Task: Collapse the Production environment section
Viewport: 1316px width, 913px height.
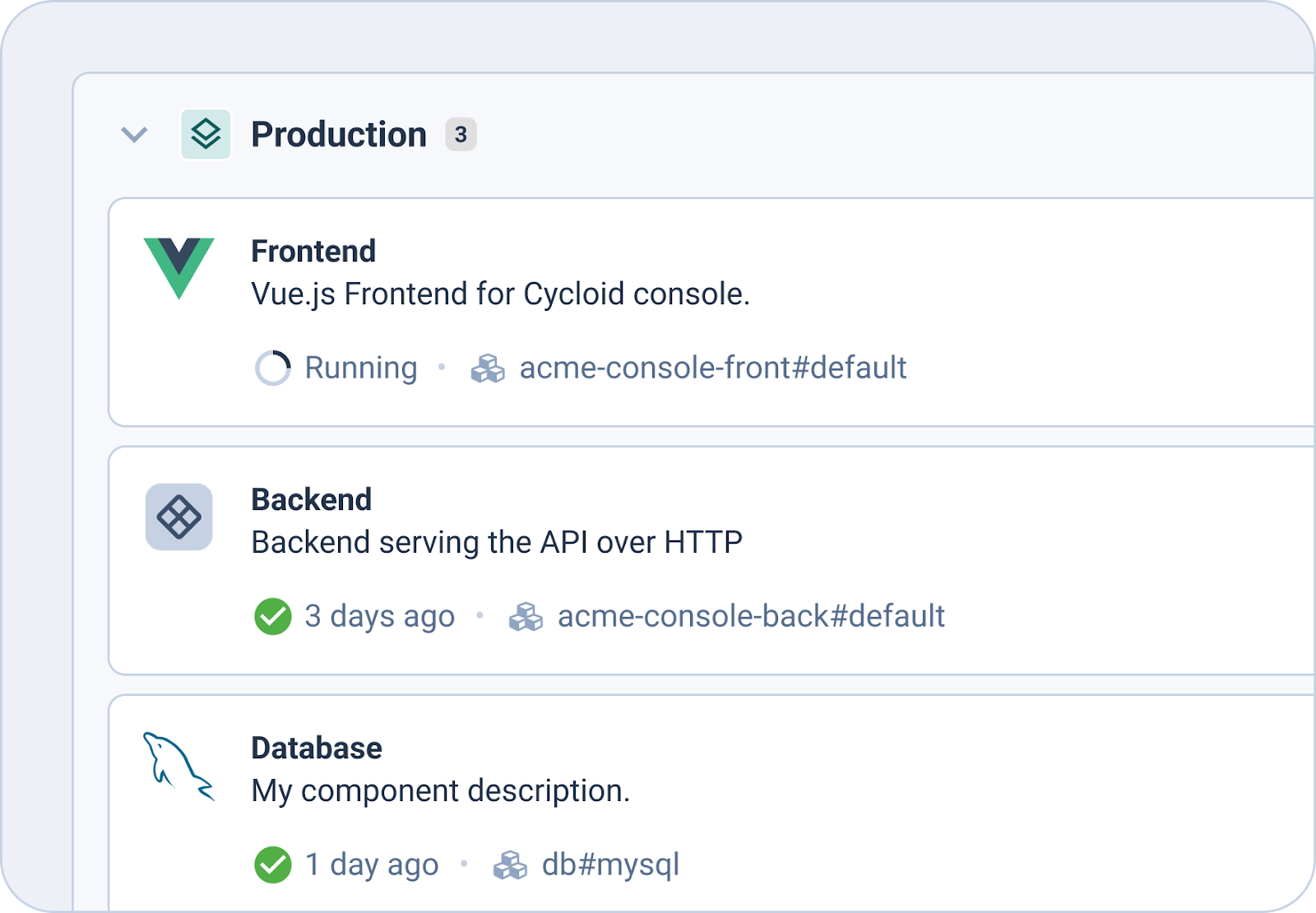Action: (134, 134)
